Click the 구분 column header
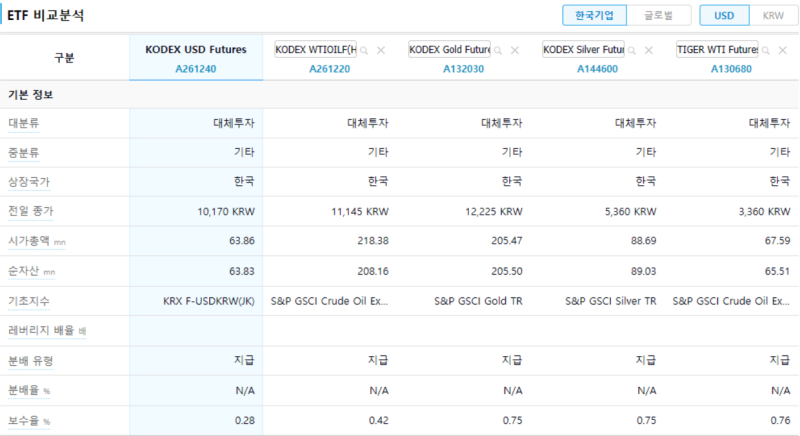Image resolution: width=800 pixels, height=436 pixels. (x=64, y=58)
